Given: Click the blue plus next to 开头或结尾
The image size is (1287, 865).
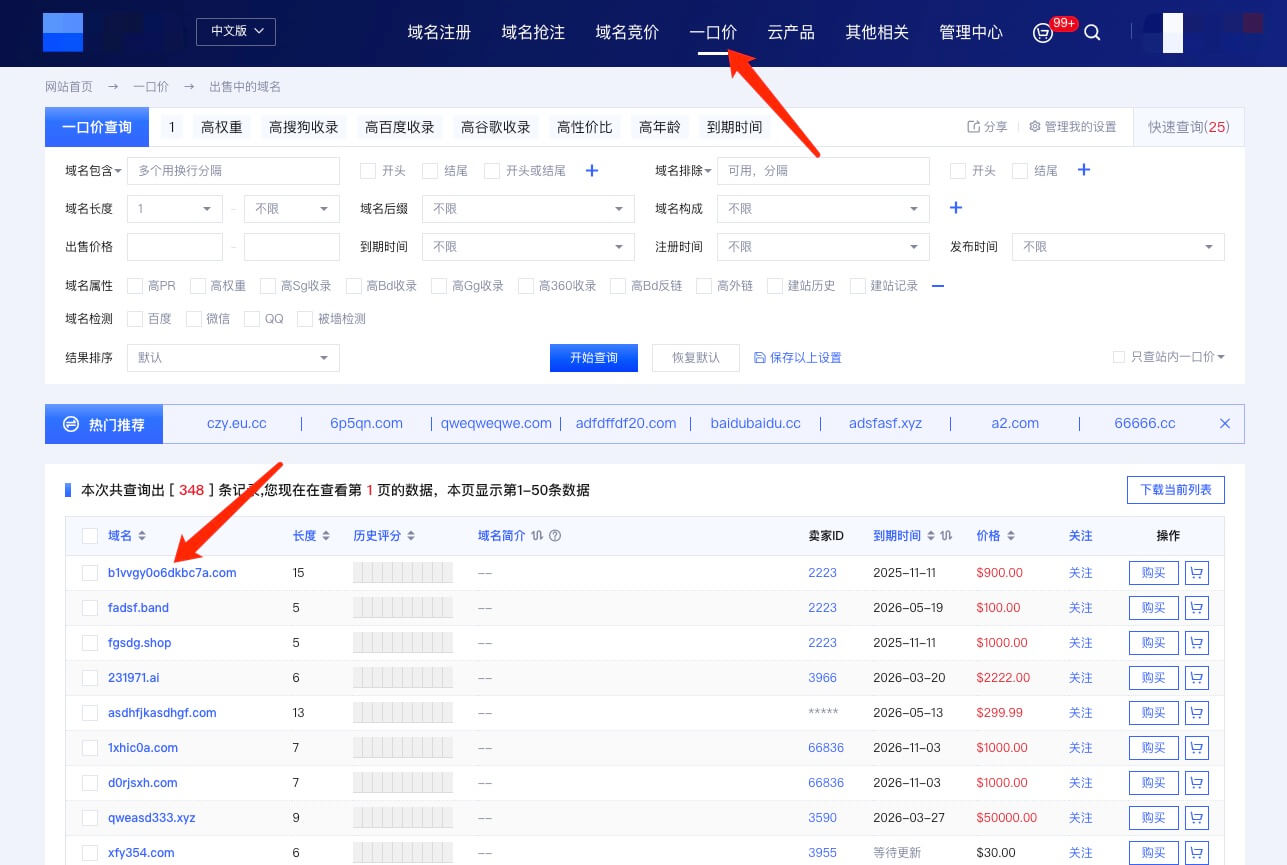Looking at the screenshot, I should pos(592,171).
